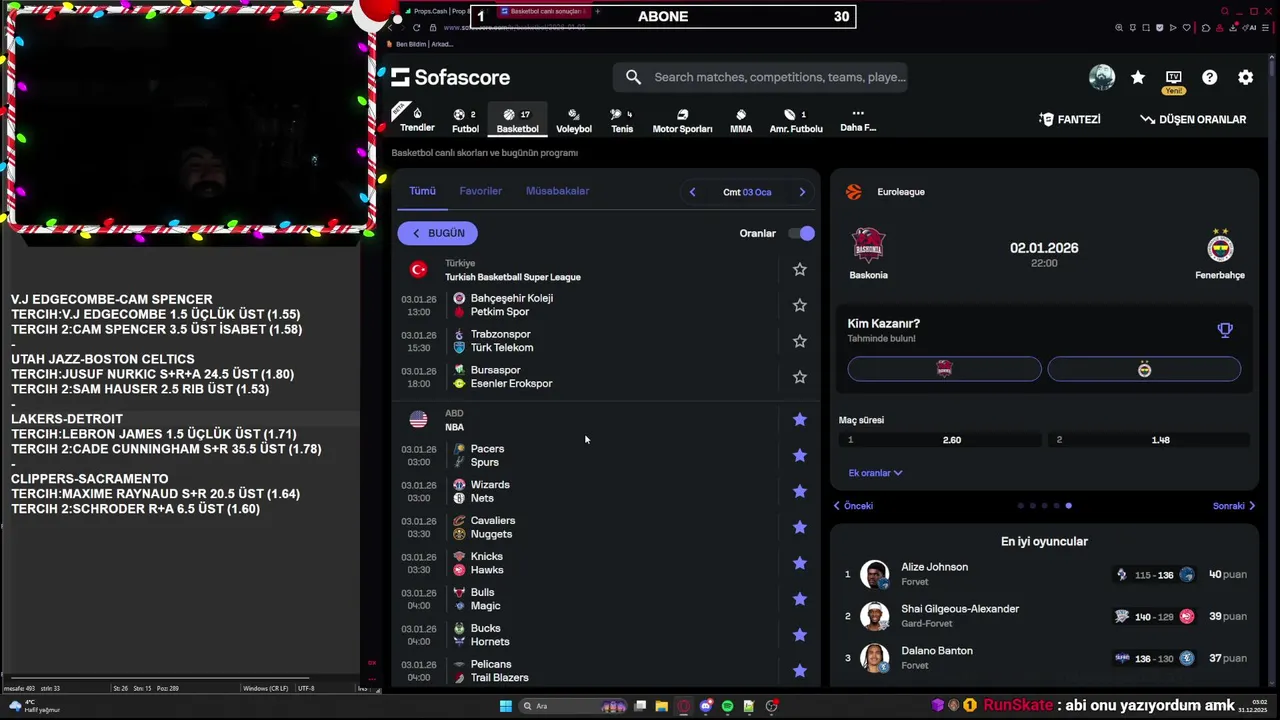Unstar the Pacers vs Spurs match
Viewport: 1280px width, 720px height.
click(800, 456)
